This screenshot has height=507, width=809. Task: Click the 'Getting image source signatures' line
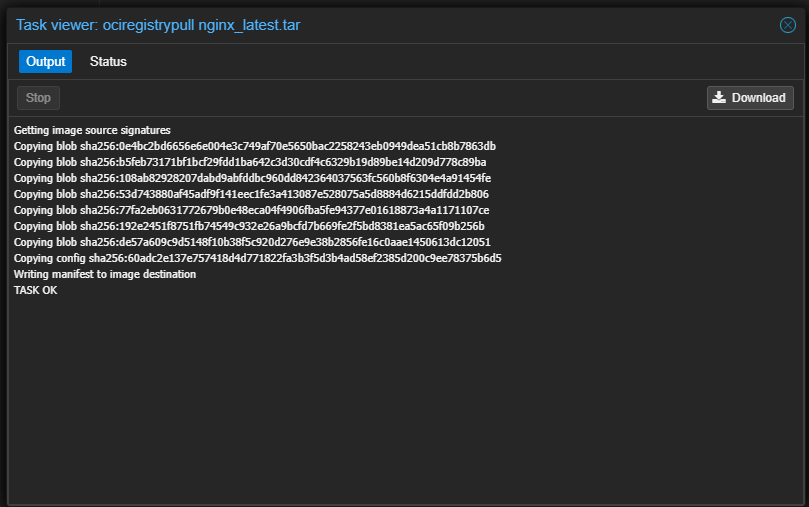point(92,130)
